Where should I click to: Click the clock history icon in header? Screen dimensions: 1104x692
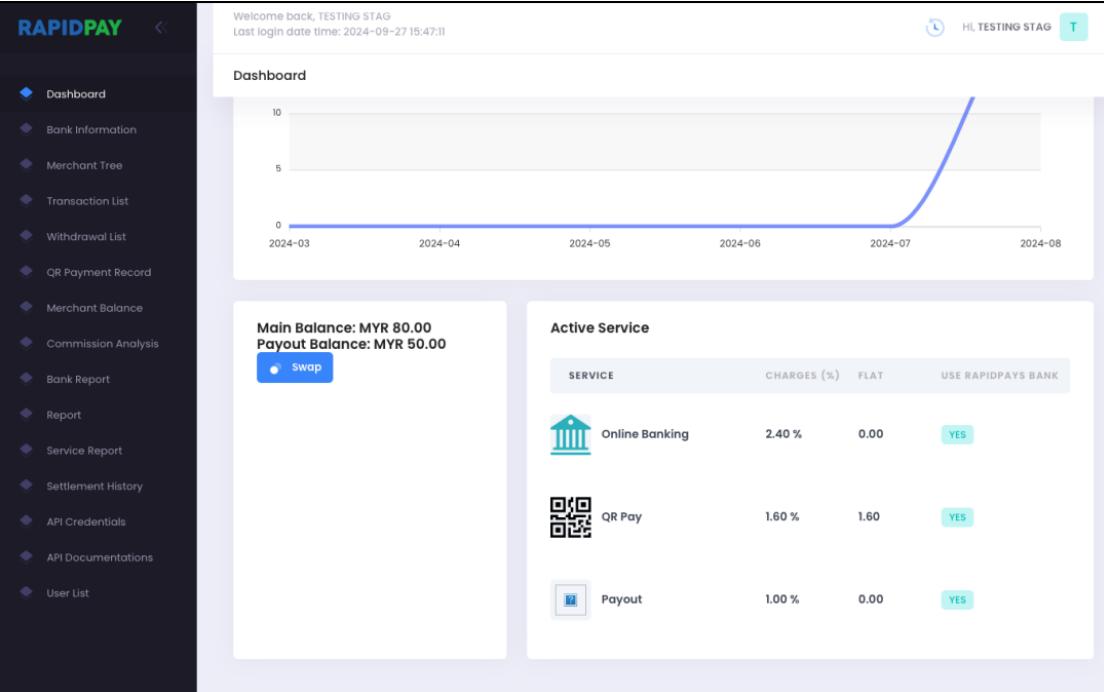pos(935,27)
